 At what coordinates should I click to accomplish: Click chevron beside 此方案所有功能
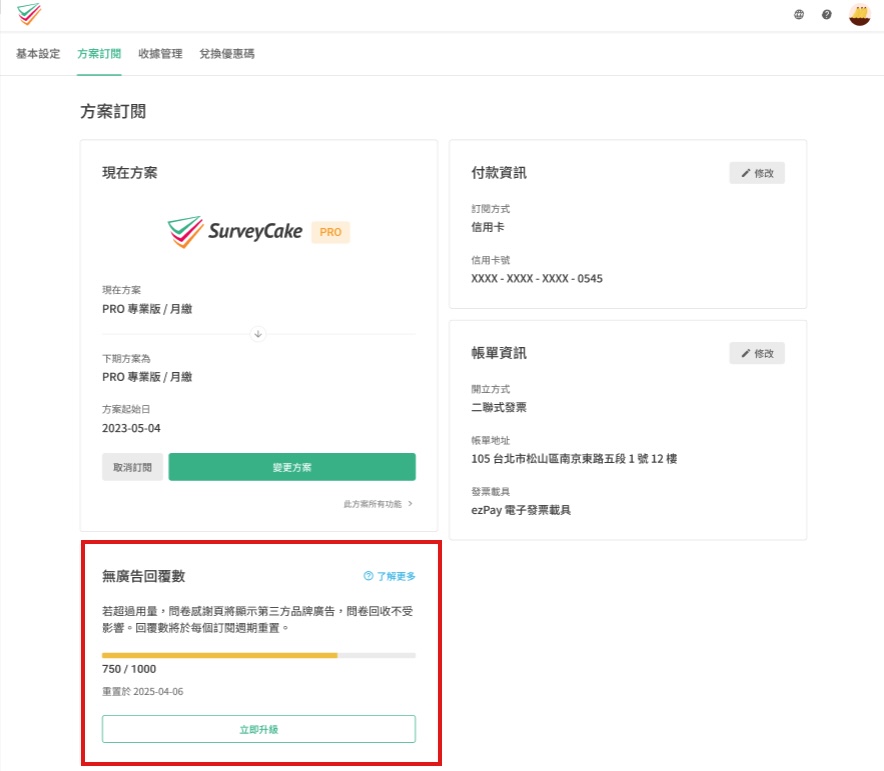pos(410,504)
